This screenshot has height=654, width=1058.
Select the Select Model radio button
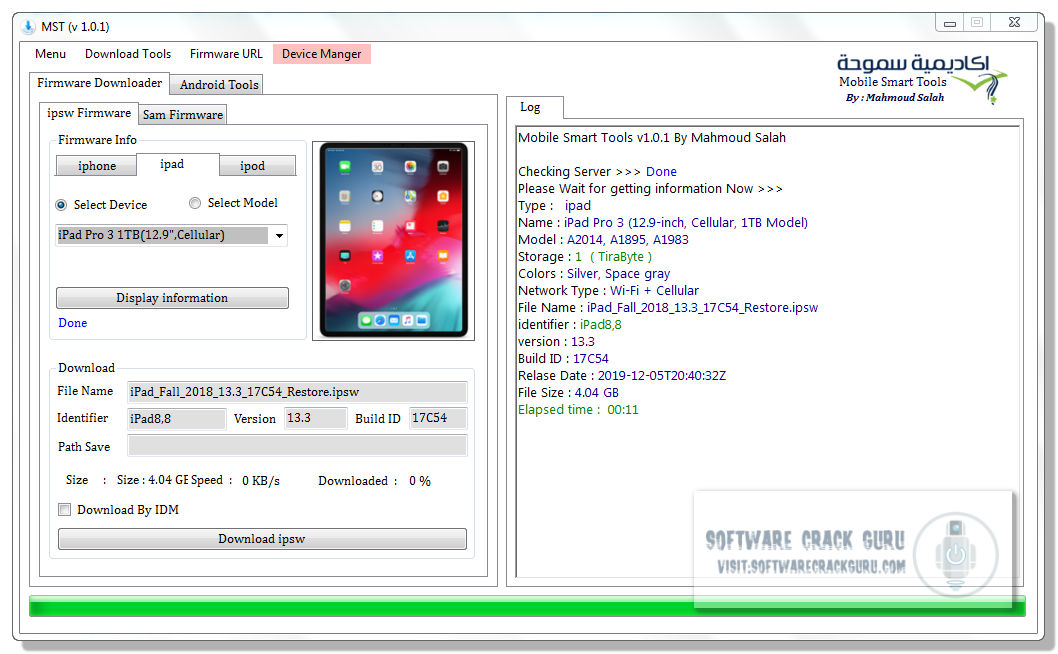pyautogui.click(x=195, y=203)
